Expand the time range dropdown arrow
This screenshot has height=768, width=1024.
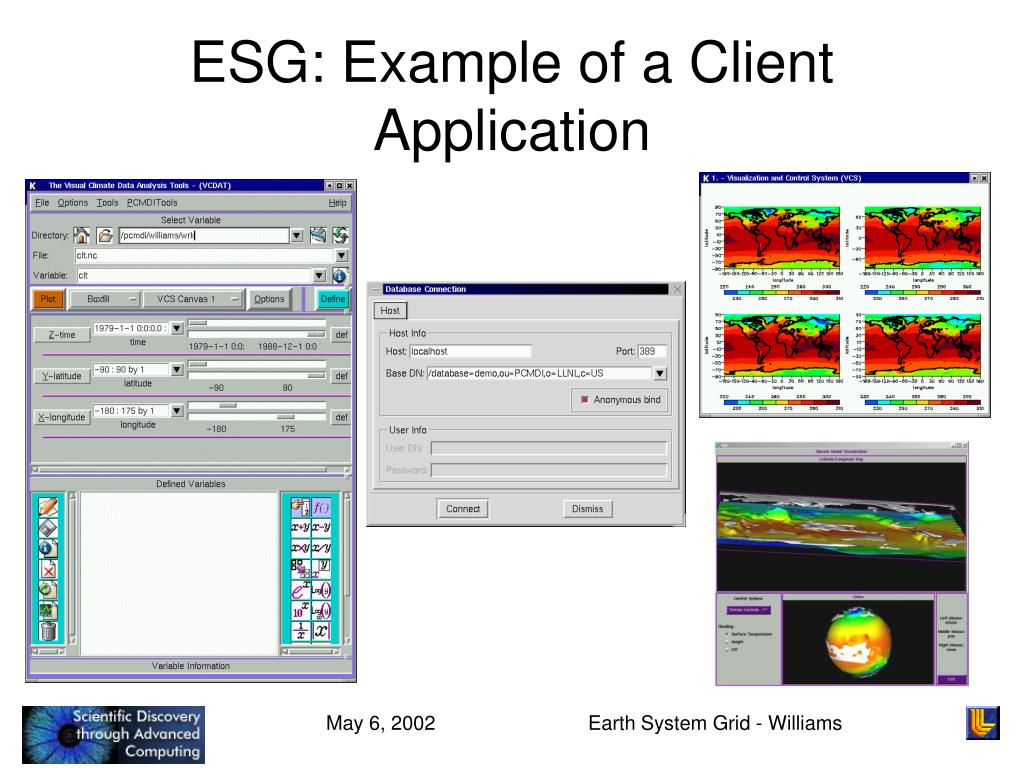click(x=177, y=328)
